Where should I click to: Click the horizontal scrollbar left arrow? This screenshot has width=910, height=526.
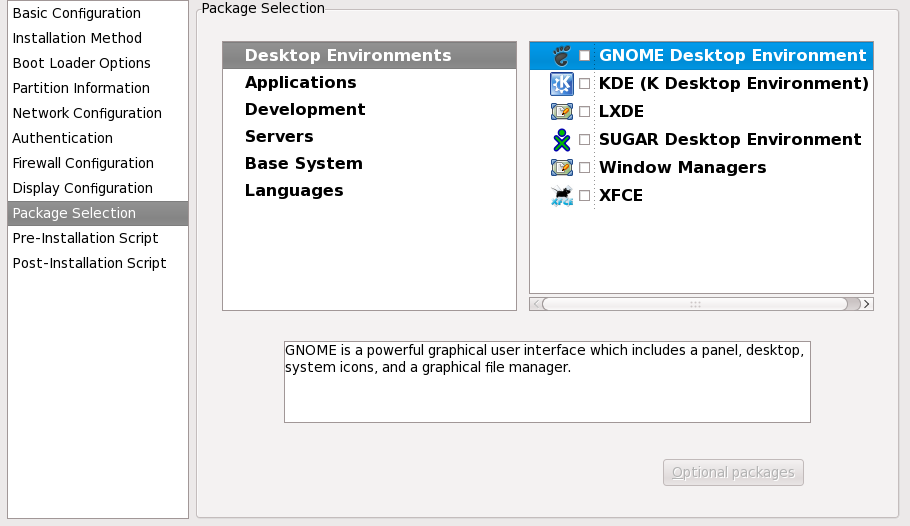click(x=536, y=304)
